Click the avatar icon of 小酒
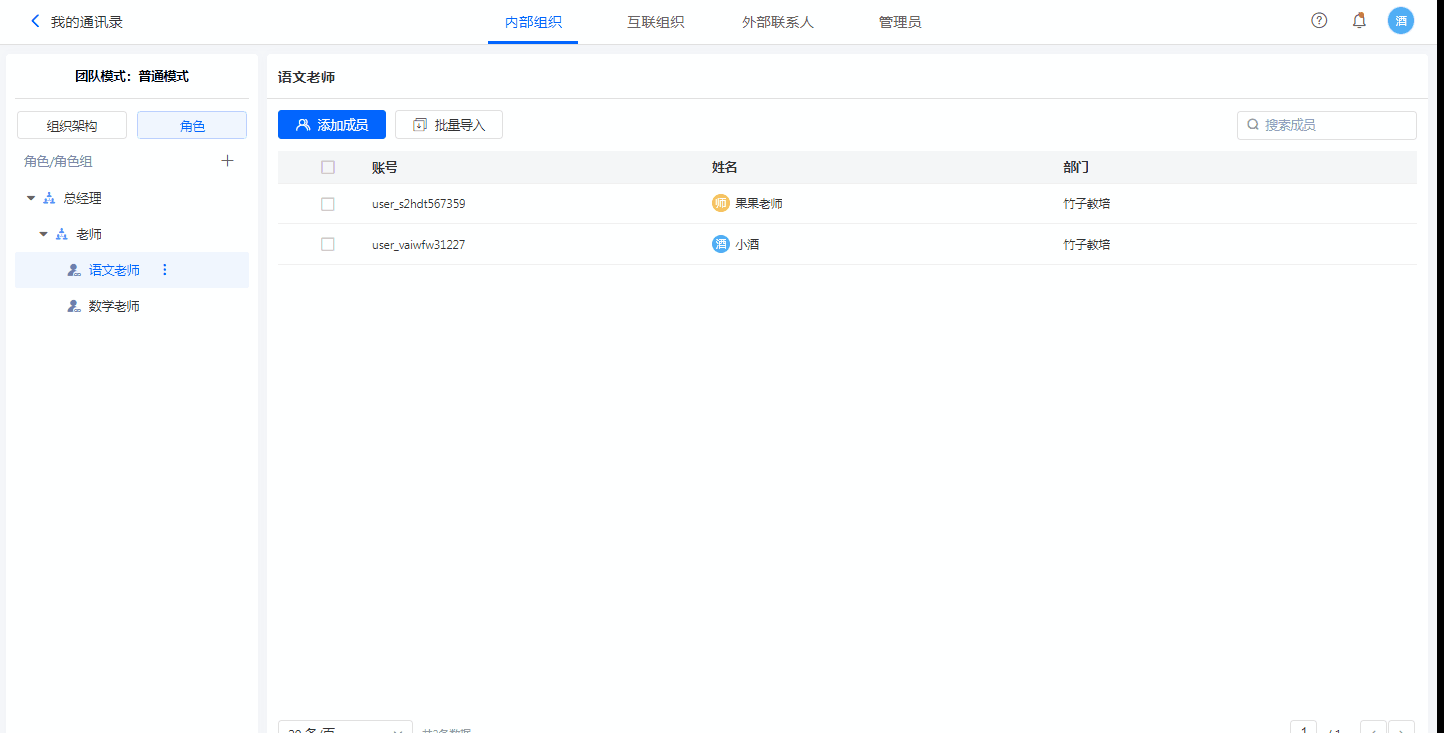Viewport: 1444px width, 733px height. [720, 244]
